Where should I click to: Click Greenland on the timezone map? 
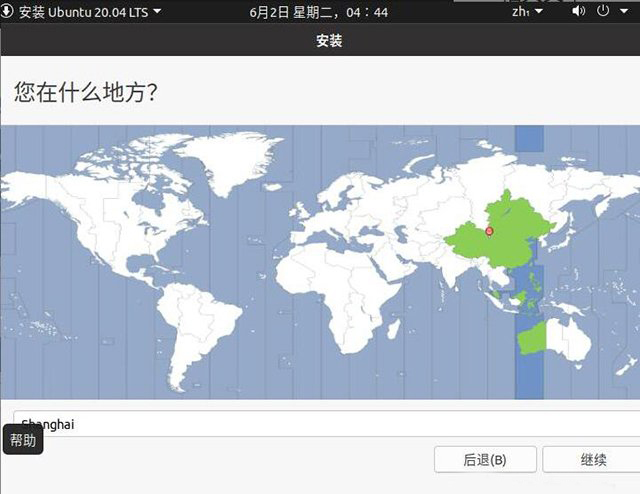(x=229, y=161)
